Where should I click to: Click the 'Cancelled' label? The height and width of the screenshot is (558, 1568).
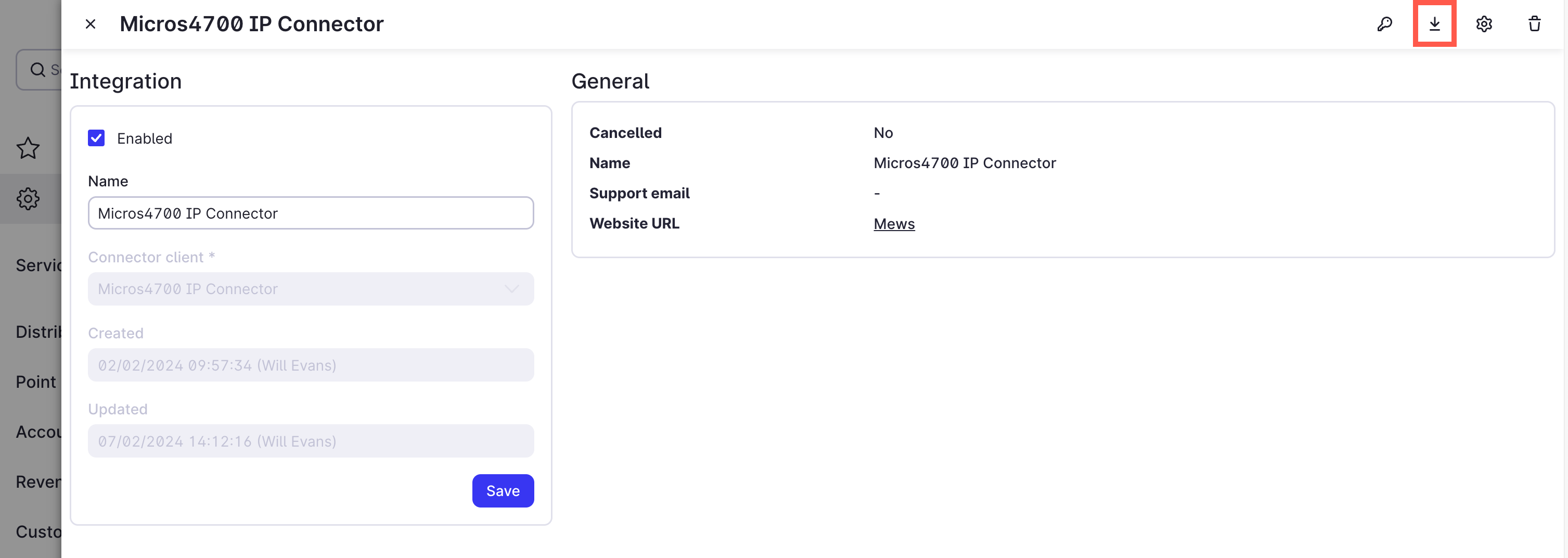tap(625, 133)
